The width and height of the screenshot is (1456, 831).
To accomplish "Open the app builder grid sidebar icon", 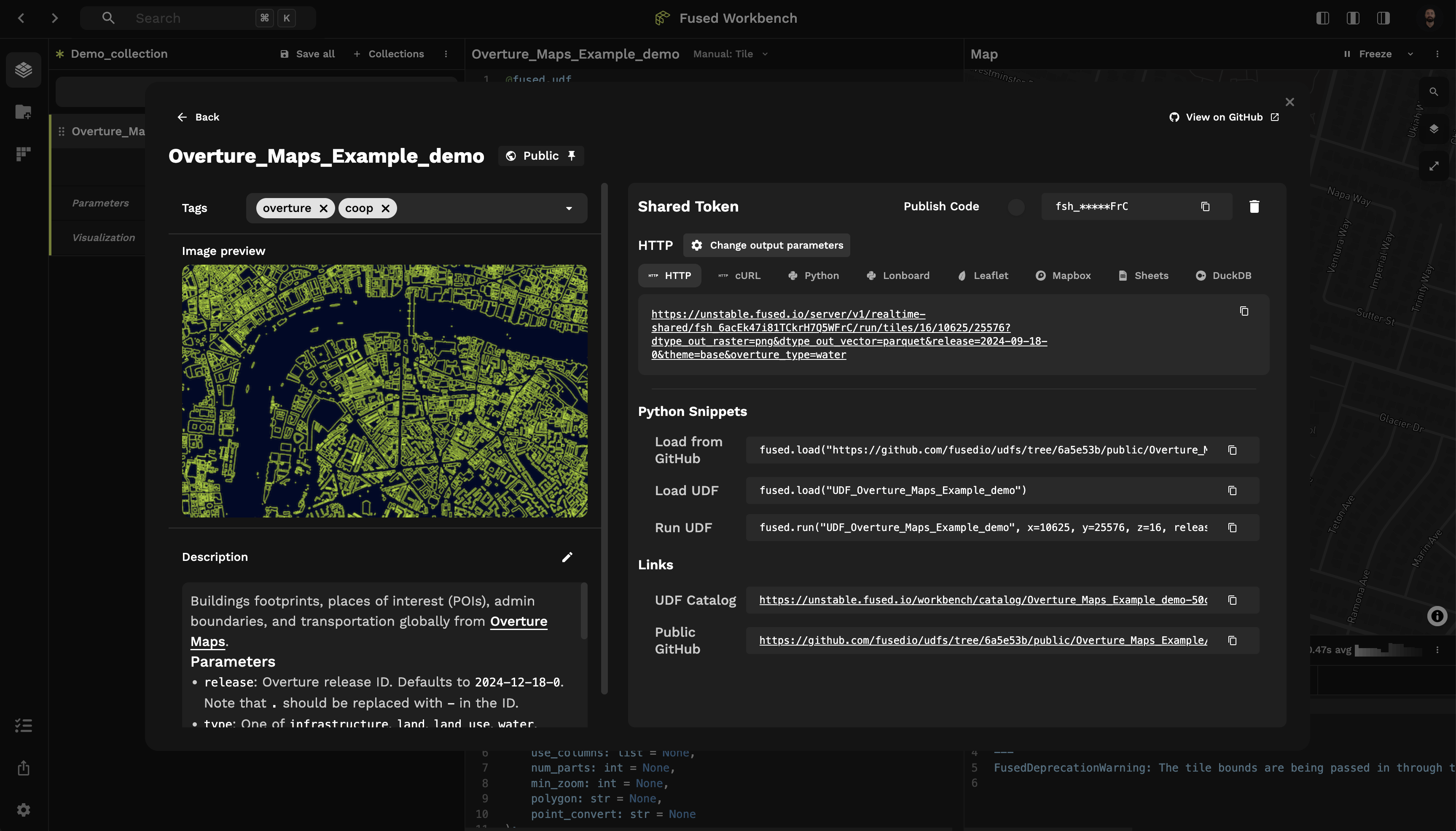I will coord(24,153).
